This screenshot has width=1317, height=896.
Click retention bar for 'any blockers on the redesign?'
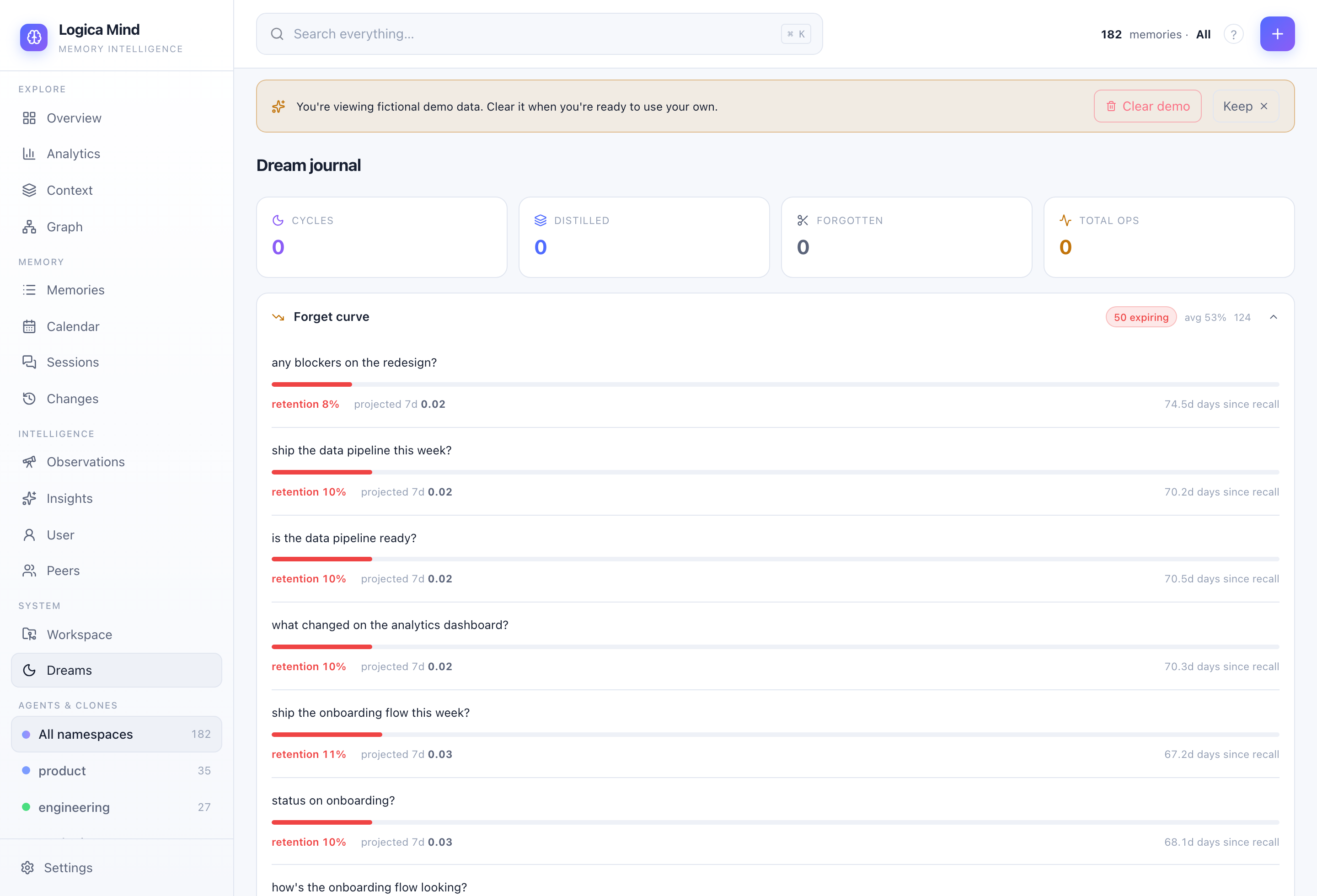pos(775,384)
